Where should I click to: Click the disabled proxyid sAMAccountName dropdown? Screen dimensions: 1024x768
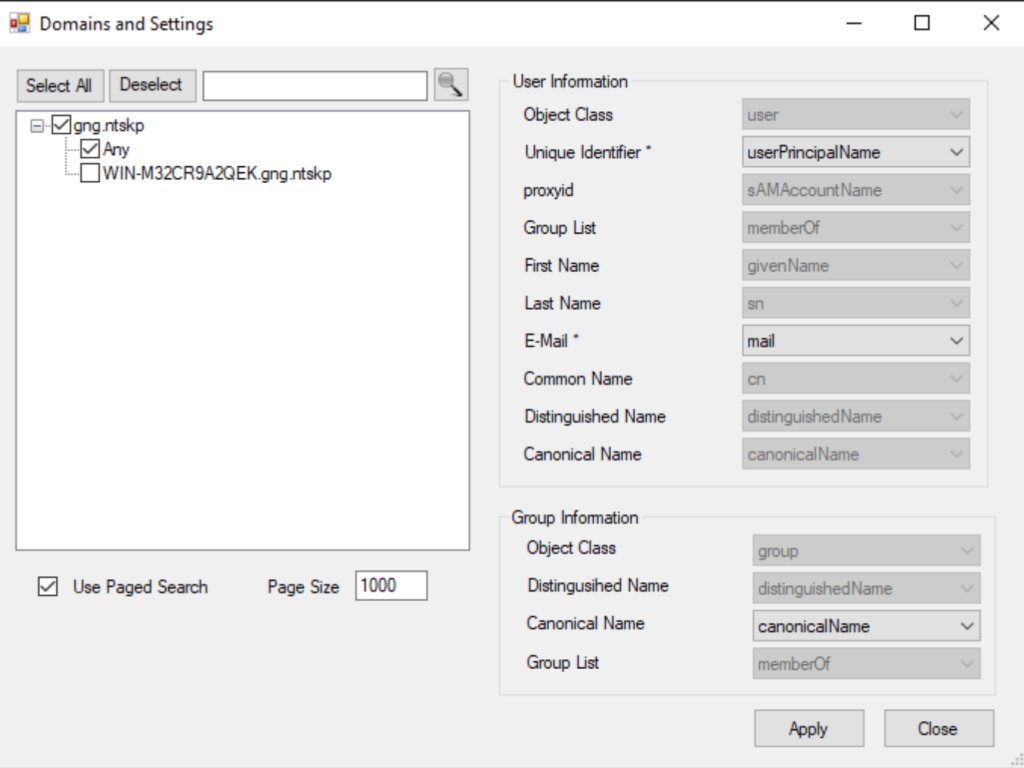(x=856, y=190)
